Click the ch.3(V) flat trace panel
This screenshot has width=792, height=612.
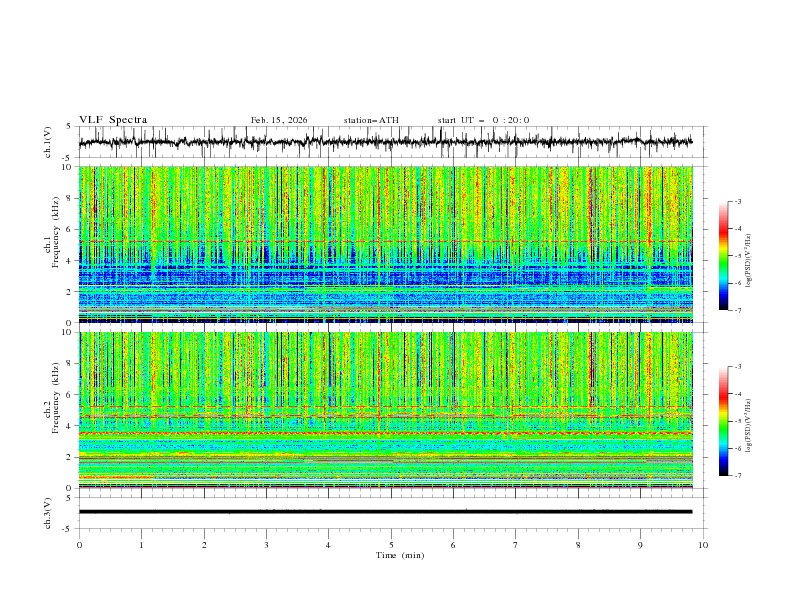pos(390,512)
